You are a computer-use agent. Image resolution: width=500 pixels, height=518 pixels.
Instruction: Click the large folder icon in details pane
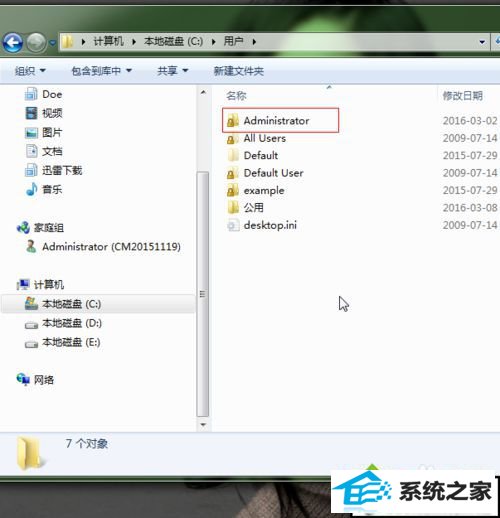tap(30, 453)
